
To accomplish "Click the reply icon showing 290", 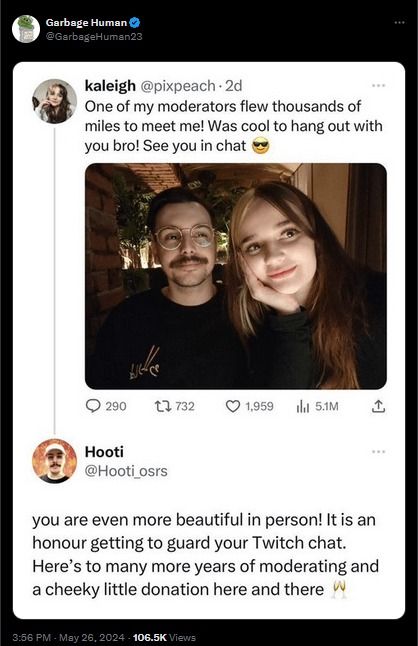I will [x=93, y=406].
